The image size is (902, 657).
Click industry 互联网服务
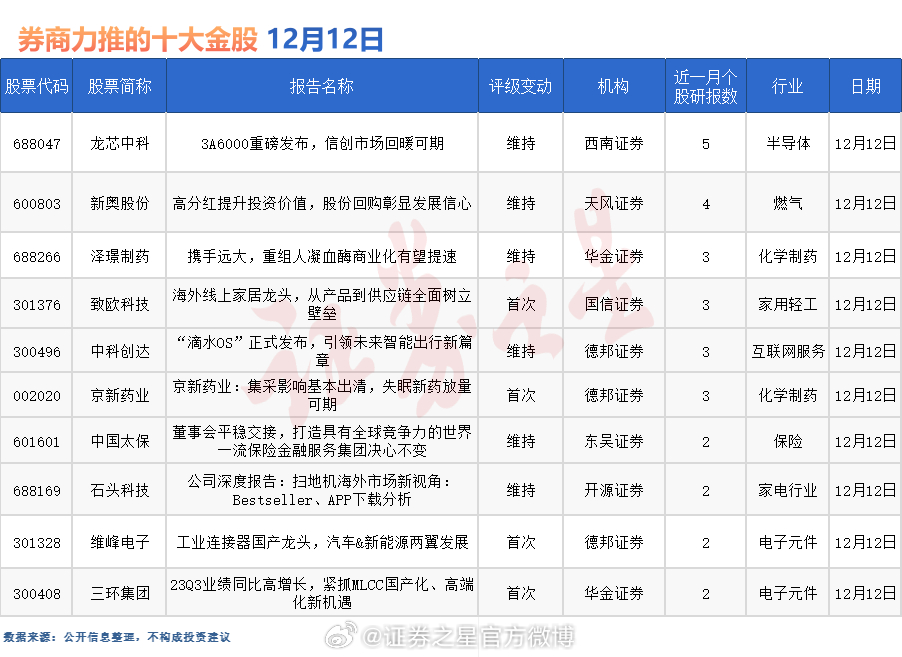(788, 351)
